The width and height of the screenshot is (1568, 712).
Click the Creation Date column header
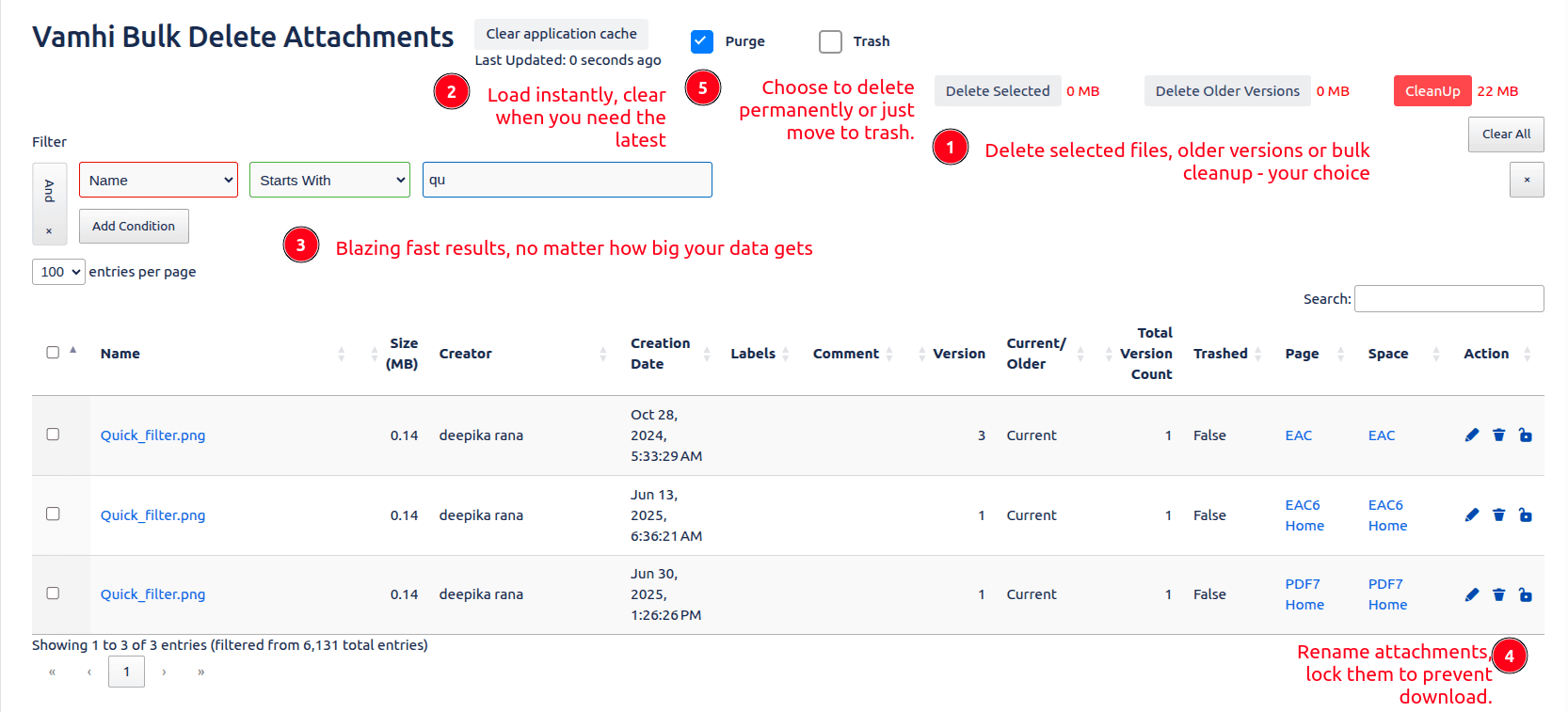point(660,354)
